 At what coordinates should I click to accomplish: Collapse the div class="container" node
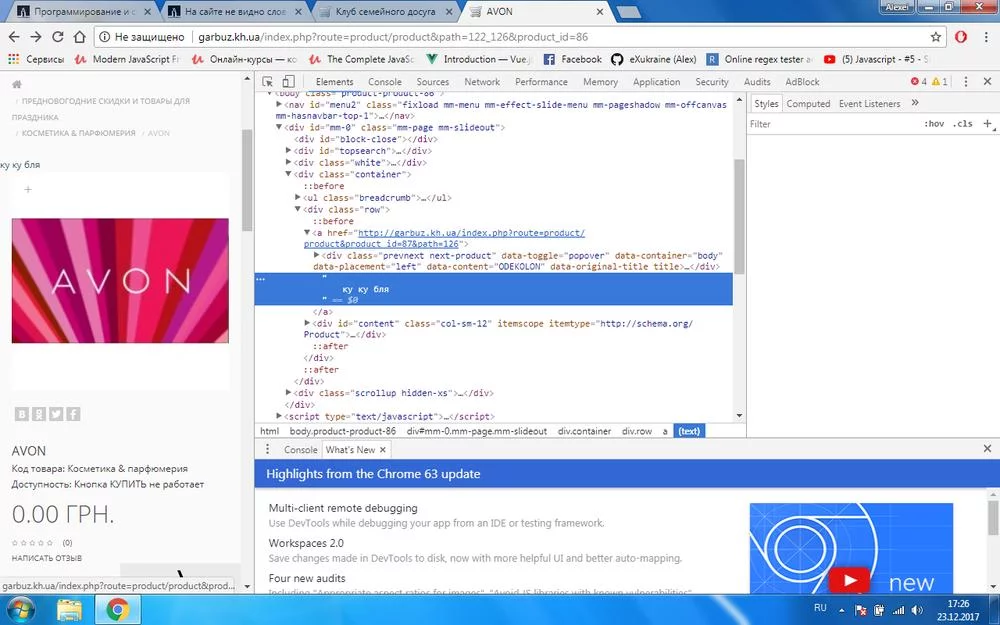pos(288,173)
